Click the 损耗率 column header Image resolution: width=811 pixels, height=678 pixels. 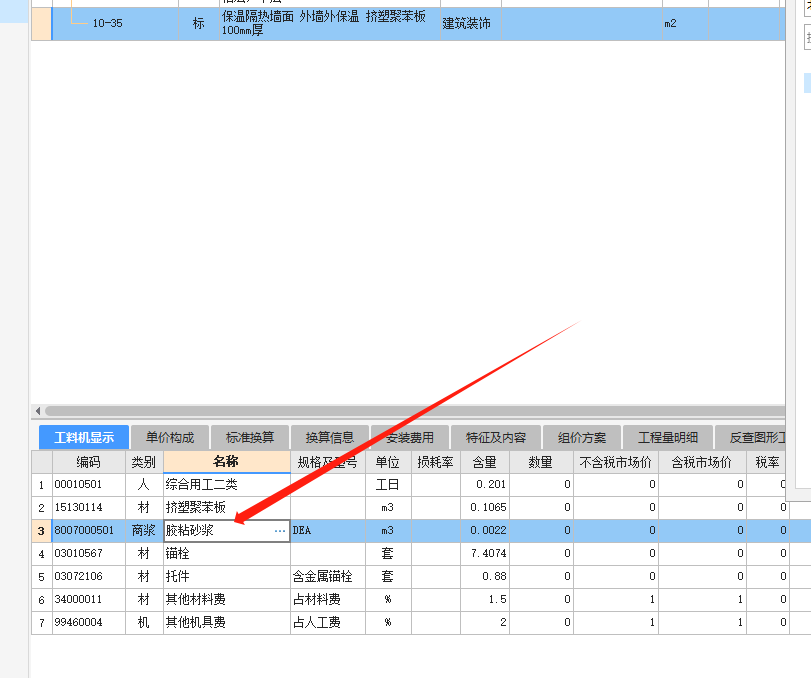pyautogui.click(x=435, y=462)
